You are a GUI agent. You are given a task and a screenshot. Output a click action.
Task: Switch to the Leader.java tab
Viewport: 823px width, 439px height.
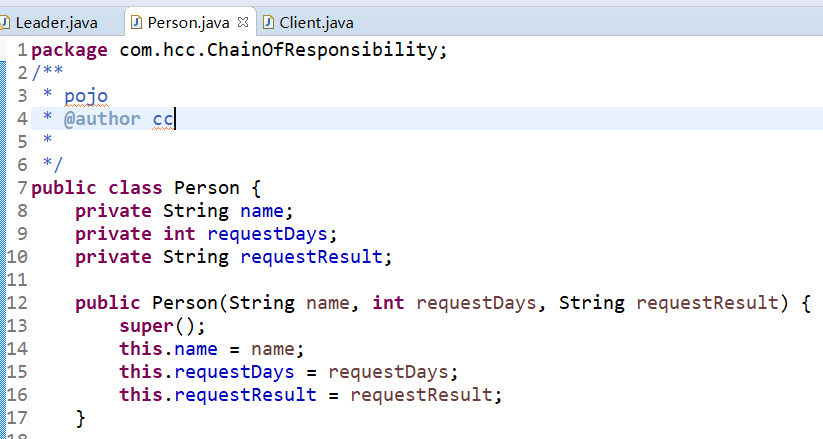pyautogui.click(x=56, y=23)
